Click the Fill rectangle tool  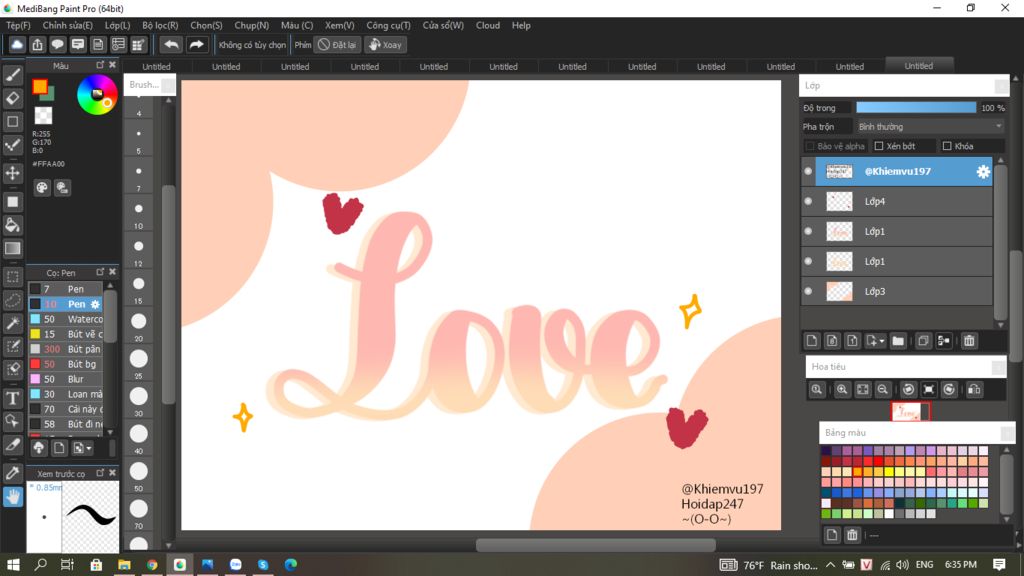[x=12, y=202]
